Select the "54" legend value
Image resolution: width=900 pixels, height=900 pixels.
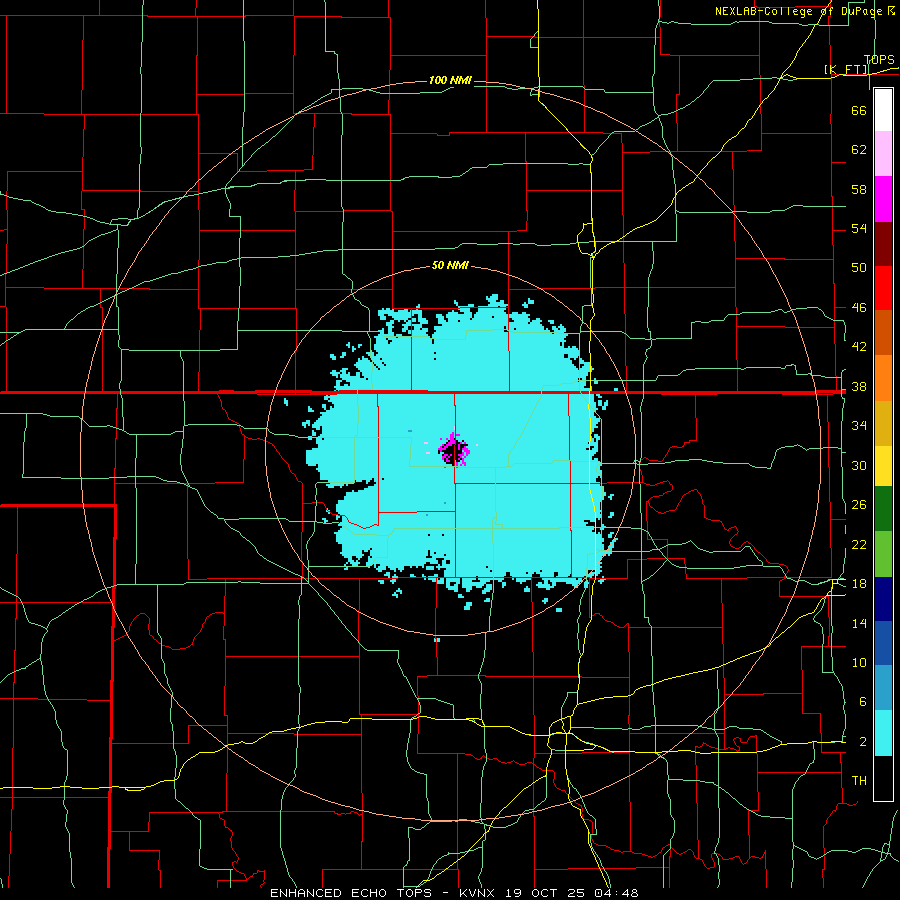[x=859, y=228]
